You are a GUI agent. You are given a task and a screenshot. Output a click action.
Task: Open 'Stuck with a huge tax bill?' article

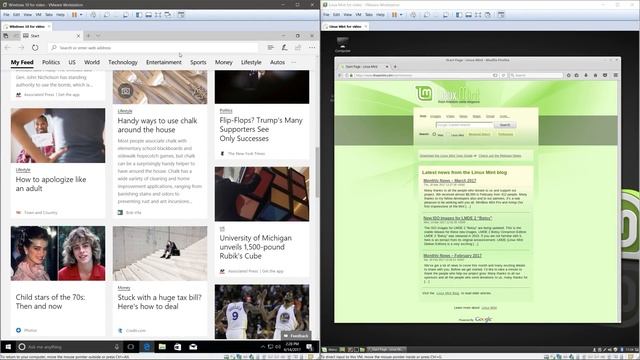(159, 302)
